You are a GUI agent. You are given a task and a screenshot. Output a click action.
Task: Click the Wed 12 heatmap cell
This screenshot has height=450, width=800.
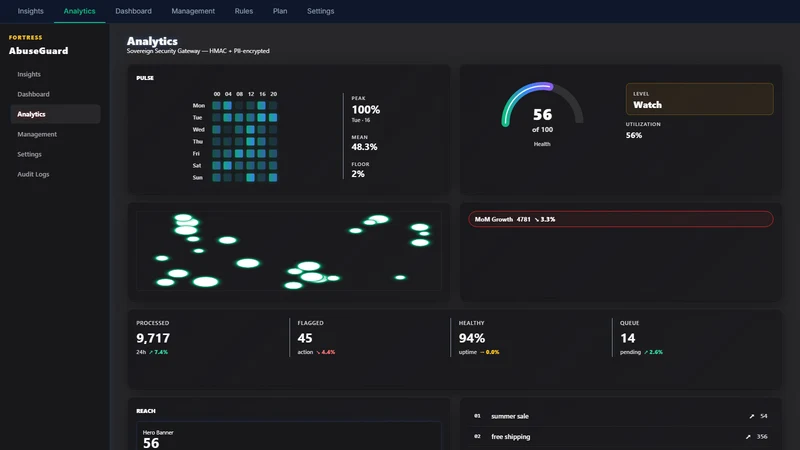coord(251,130)
